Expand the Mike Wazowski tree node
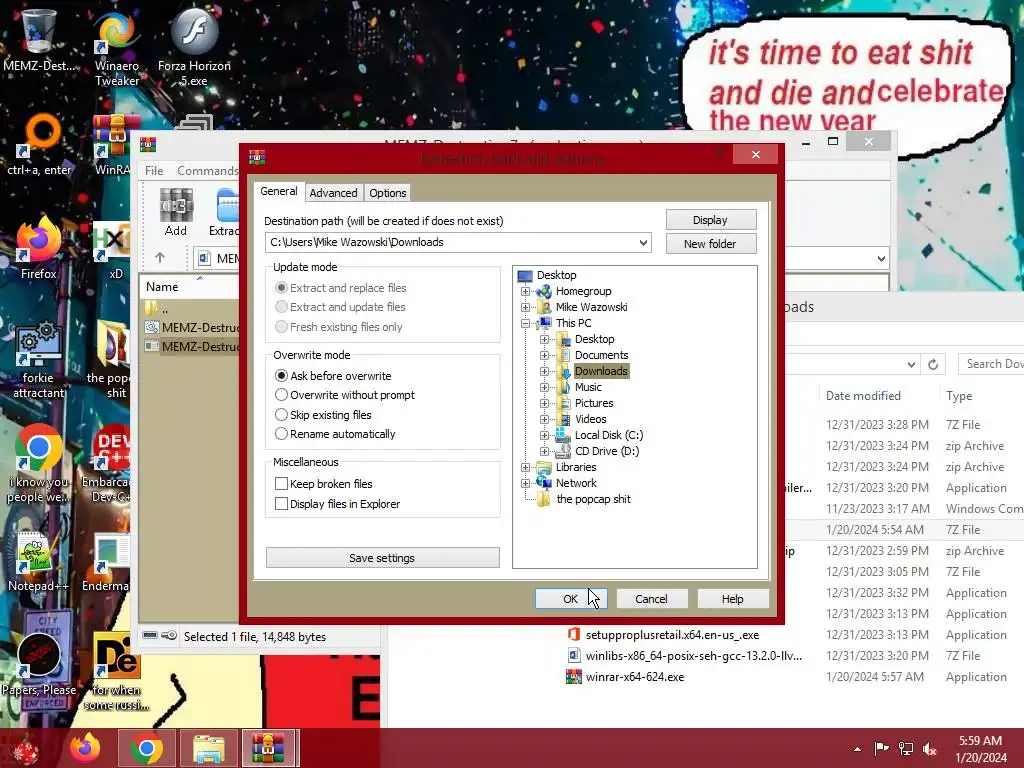The image size is (1024, 768). (525, 307)
